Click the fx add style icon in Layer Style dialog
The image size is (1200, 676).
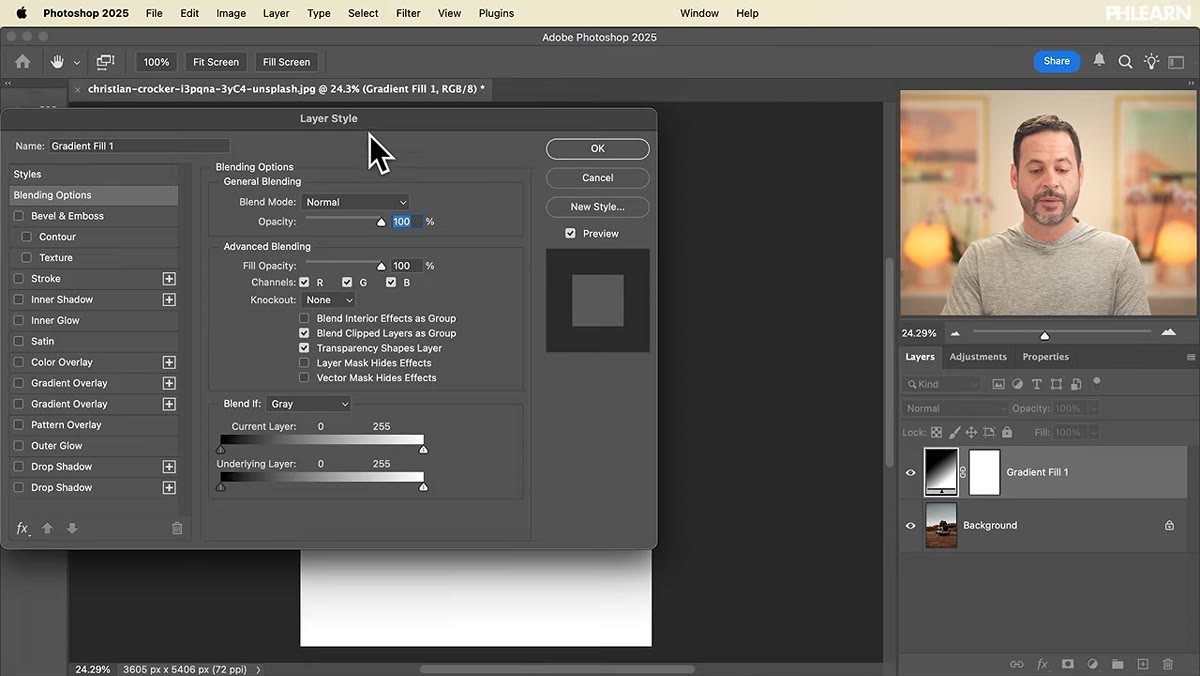[x=22, y=528]
